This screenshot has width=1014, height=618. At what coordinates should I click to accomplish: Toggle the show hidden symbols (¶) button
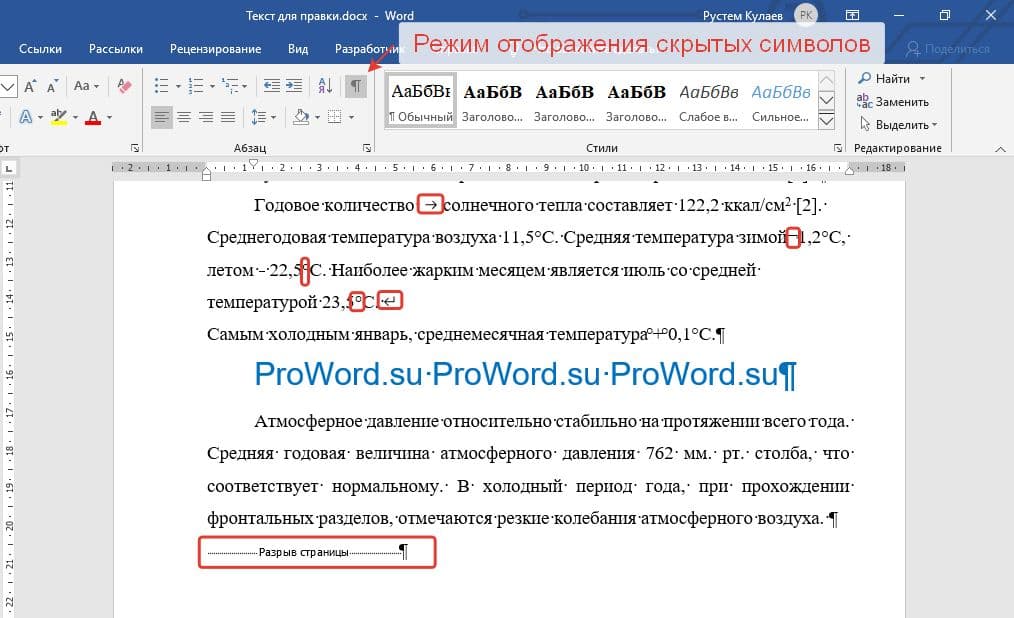pyautogui.click(x=355, y=86)
